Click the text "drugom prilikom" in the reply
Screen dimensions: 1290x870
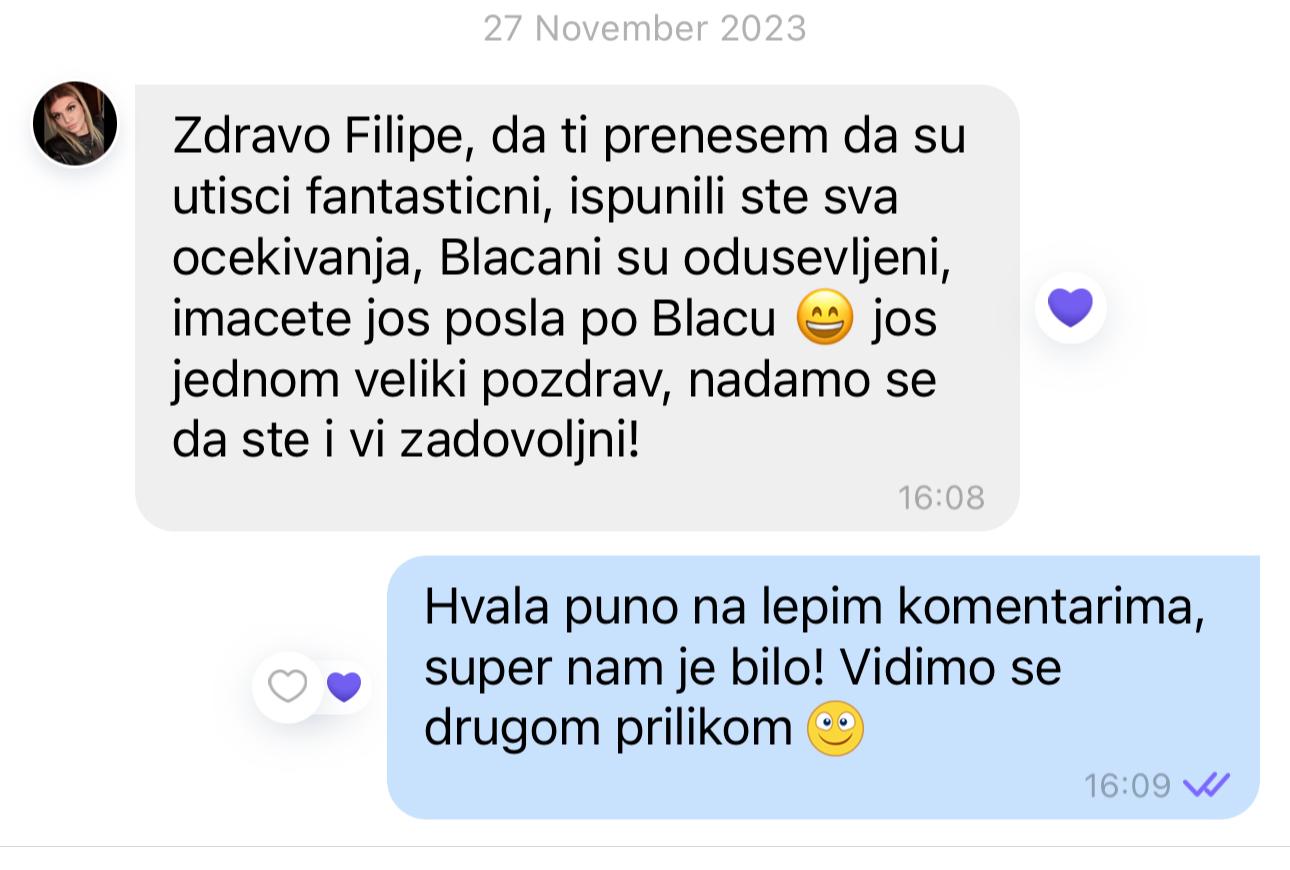click(608, 729)
